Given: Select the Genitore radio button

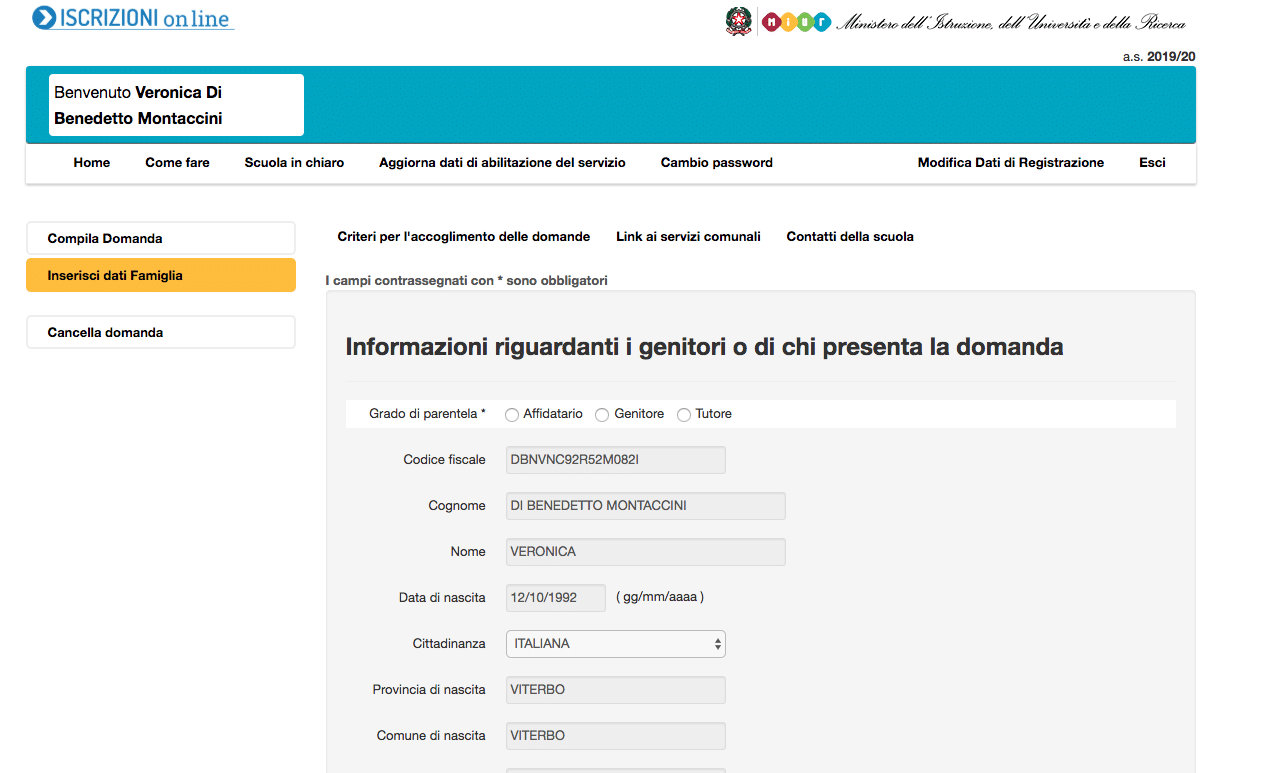Looking at the screenshot, I should tap(602, 415).
